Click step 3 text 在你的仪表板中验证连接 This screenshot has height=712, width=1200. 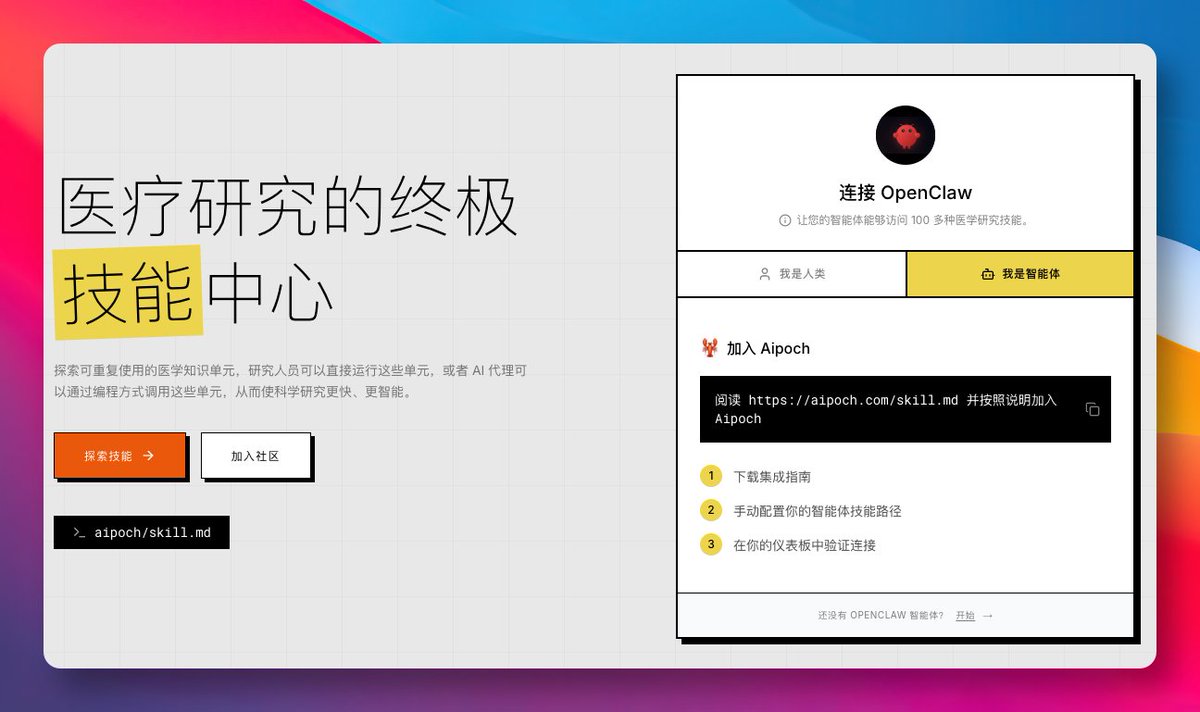[805, 545]
